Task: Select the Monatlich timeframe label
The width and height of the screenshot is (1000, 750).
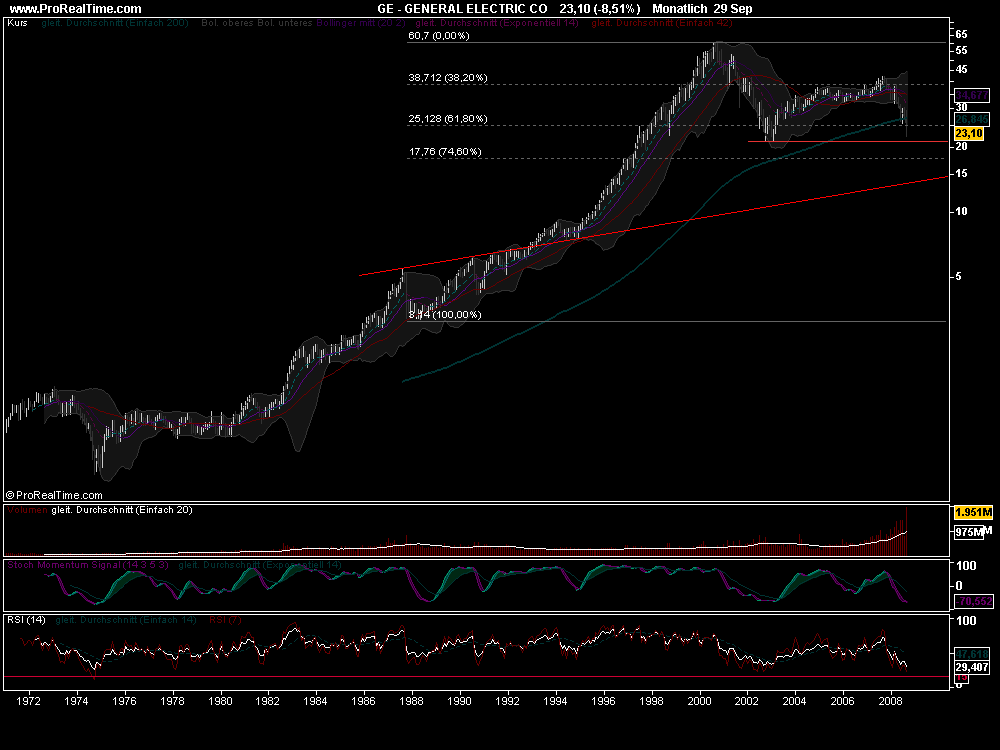Action: (x=679, y=8)
